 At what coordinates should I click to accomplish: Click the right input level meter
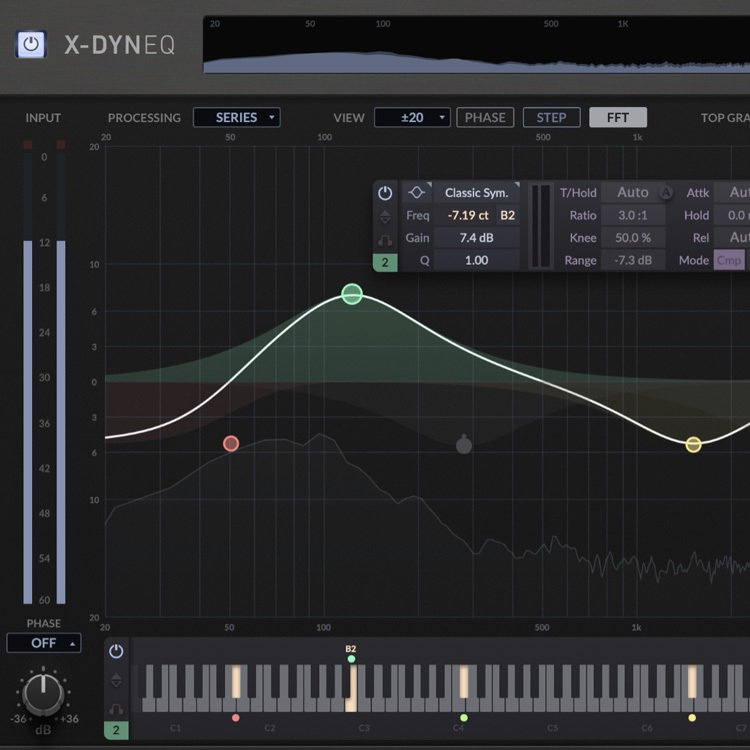click(61, 377)
